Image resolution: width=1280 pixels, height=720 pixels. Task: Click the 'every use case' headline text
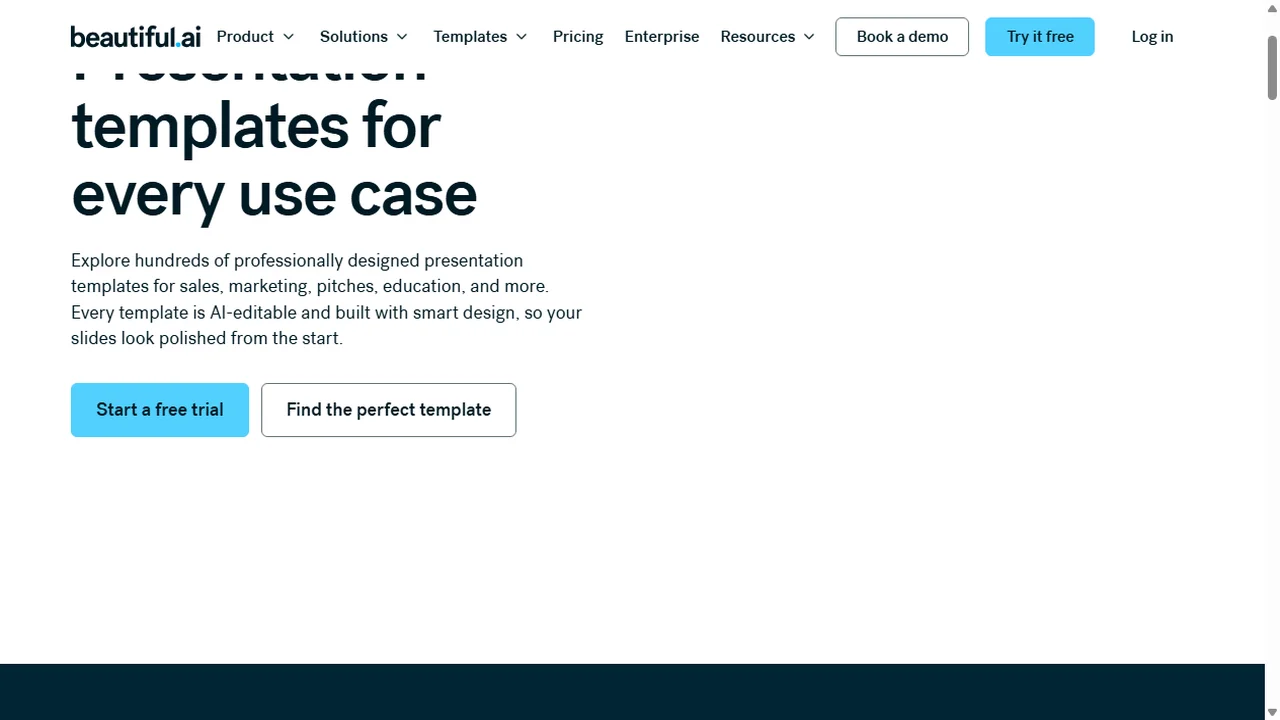274,194
